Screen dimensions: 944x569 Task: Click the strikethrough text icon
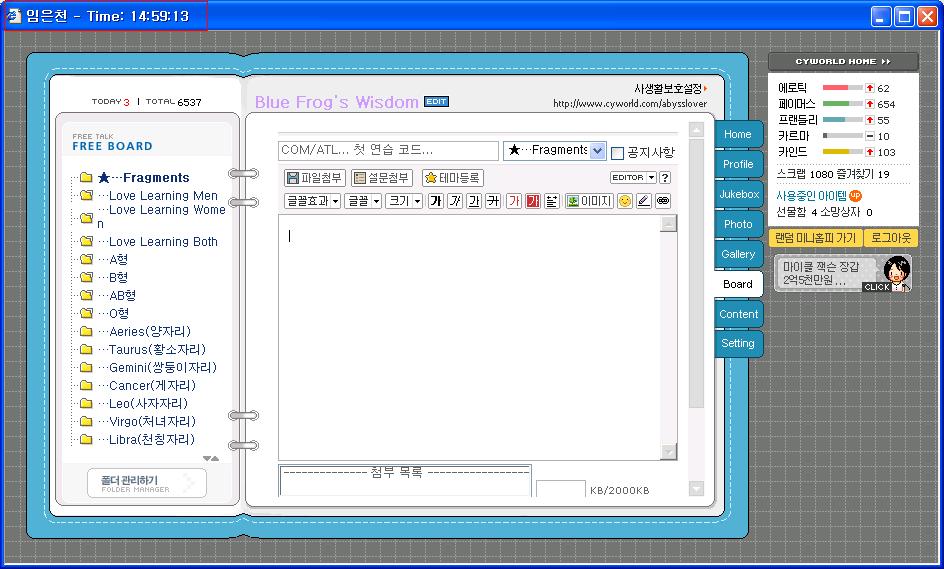click(x=493, y=201)
